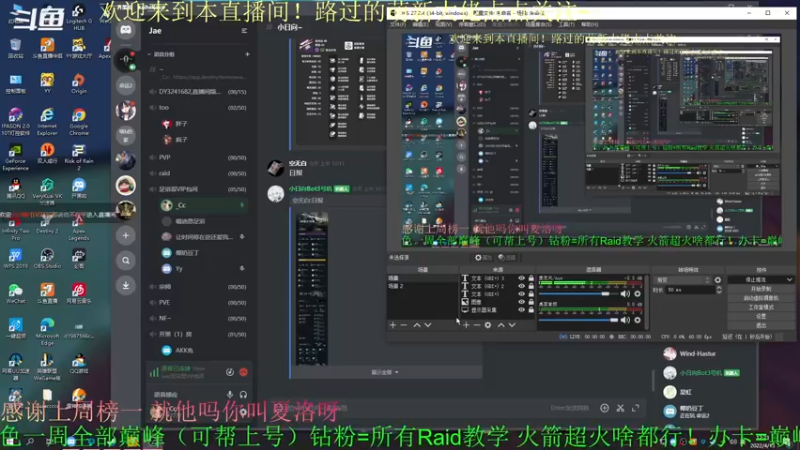
Task: Open 文件(F) menu in OBS
Action: click(398, 24)
